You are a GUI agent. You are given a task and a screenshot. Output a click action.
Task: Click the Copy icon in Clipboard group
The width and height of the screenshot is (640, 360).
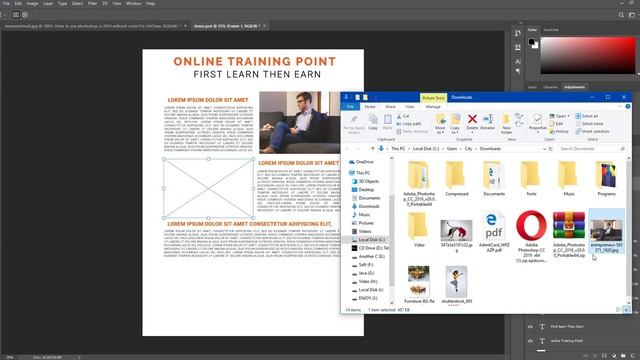[373, 119]
